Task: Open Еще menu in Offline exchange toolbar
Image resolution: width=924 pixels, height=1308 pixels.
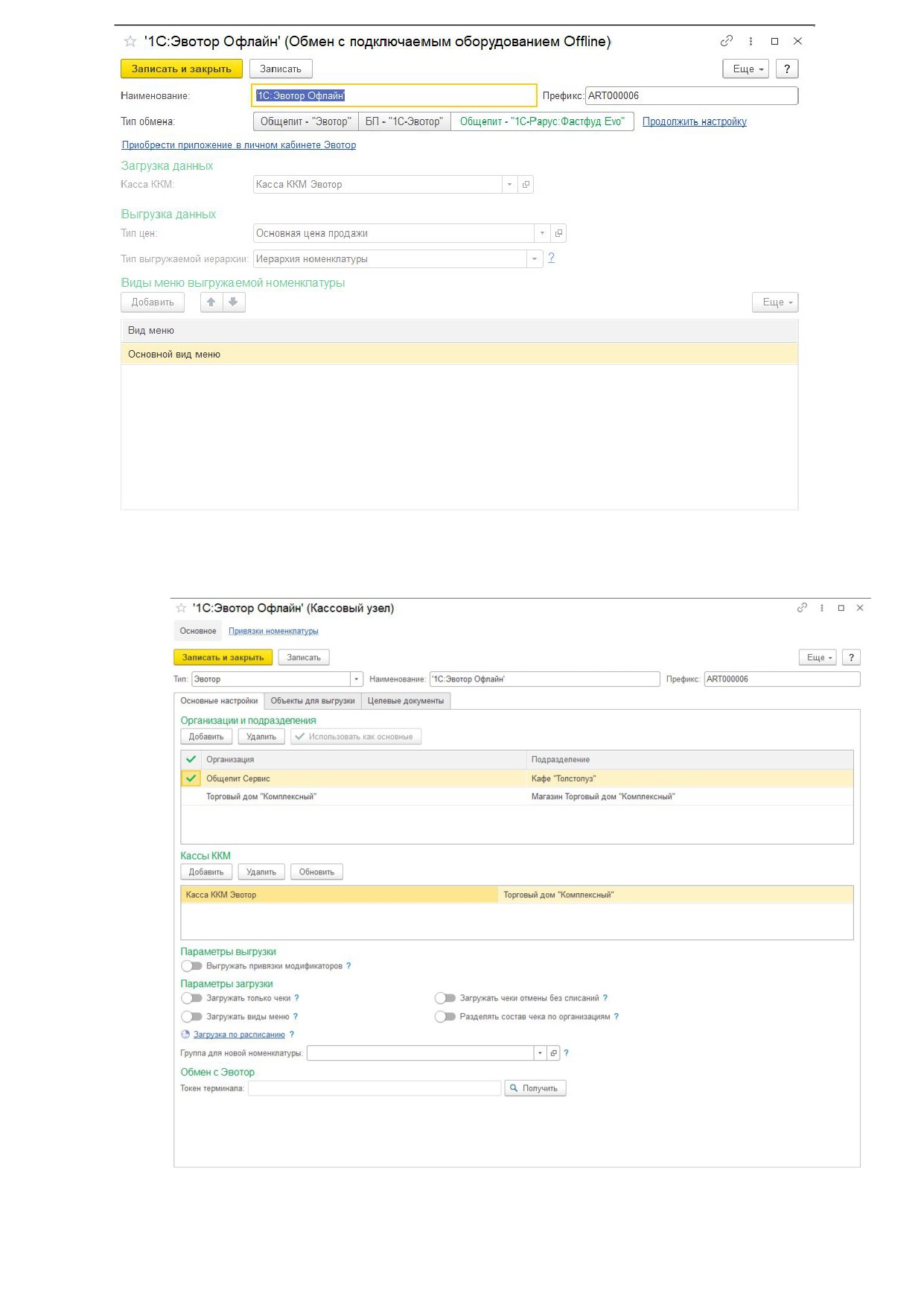Action: pyautogui.click(x=745, y=69)
